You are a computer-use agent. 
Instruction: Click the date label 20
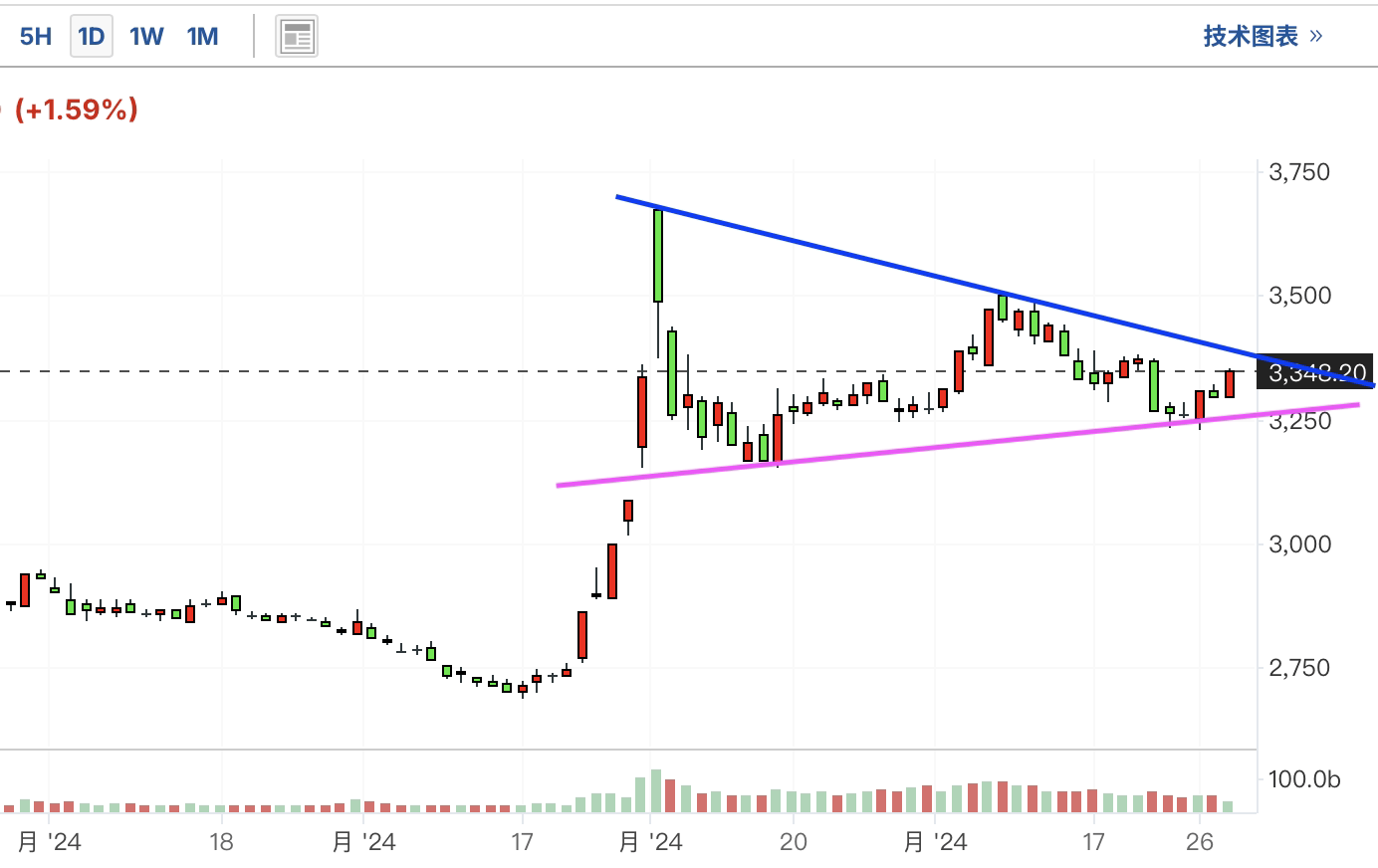point(793,842)
